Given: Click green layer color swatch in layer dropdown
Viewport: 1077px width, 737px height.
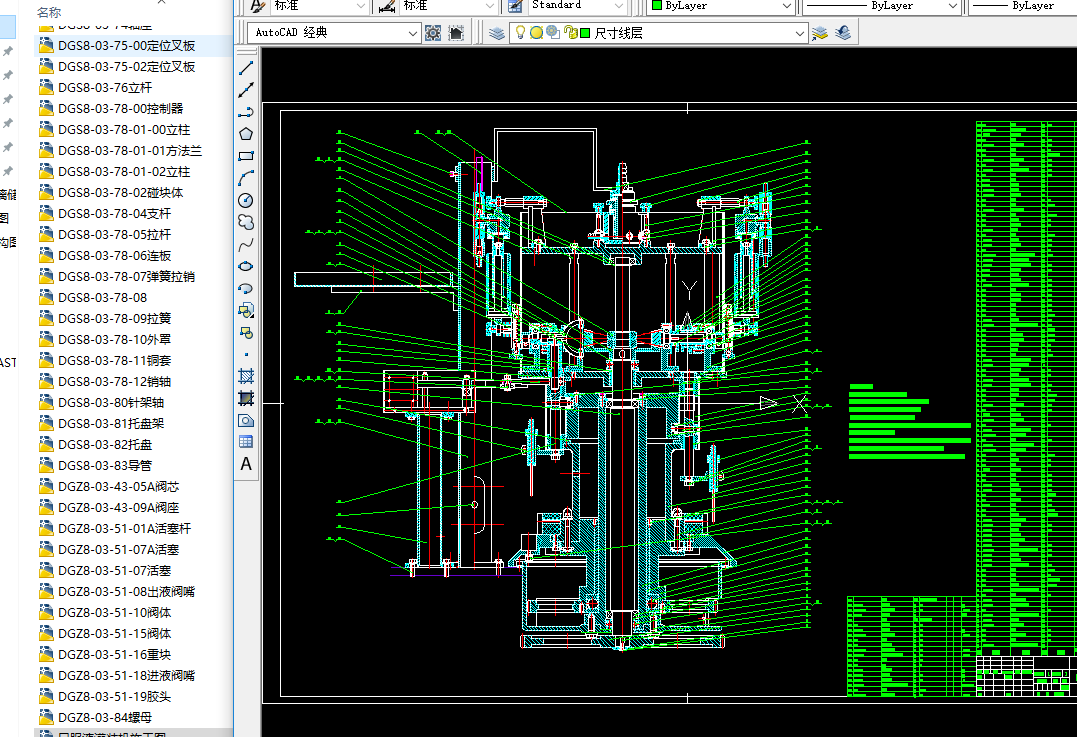Looking at the screenshot, I should pos(585,33).
